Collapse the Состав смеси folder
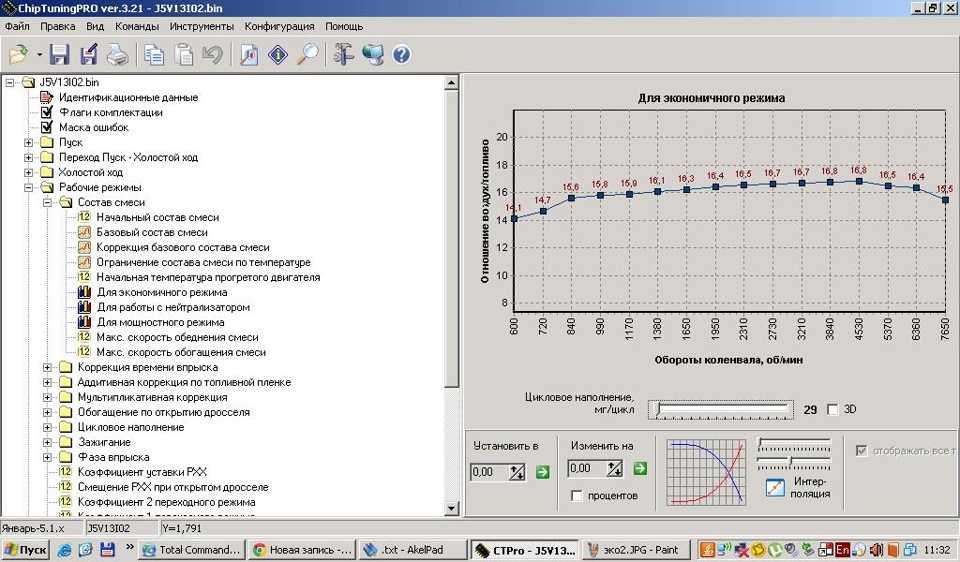 tap(47, 202)
